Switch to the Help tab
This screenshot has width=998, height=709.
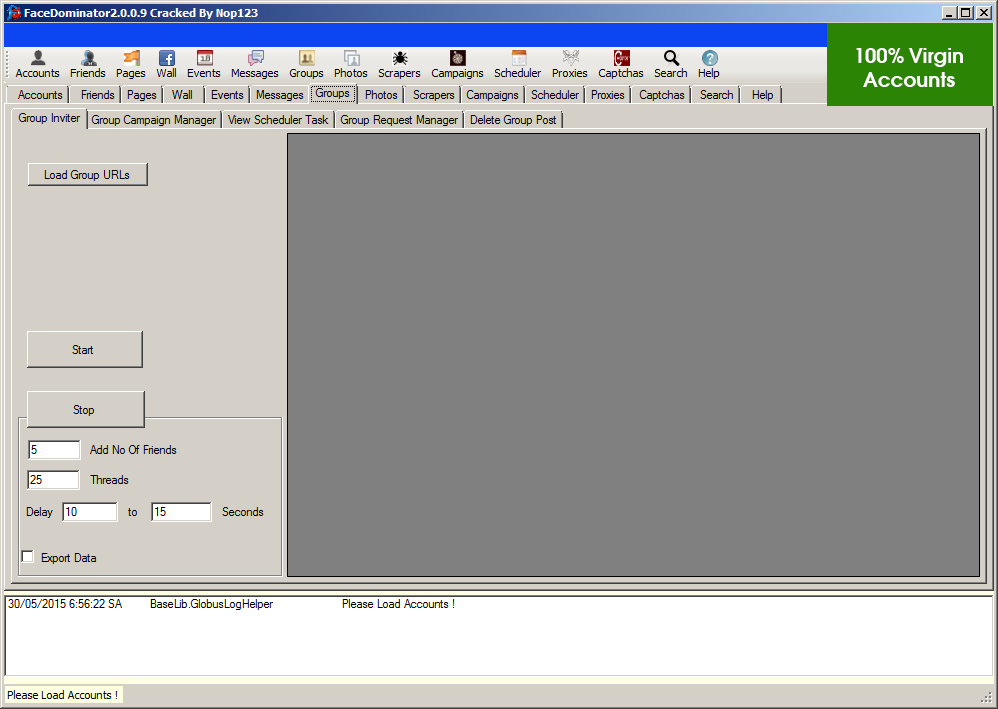tap(763, 95)
